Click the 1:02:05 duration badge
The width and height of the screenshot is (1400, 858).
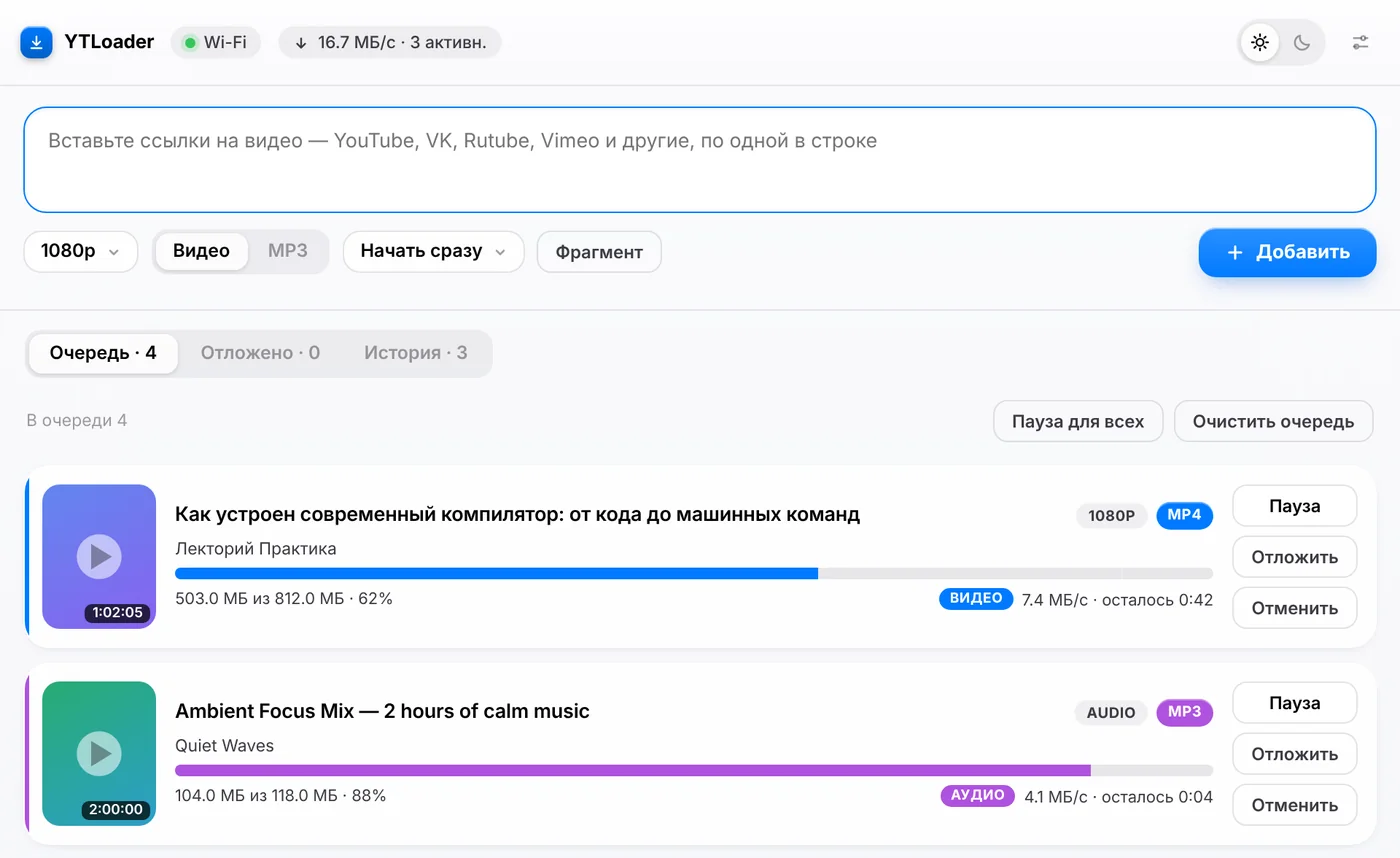tap(118, 613)
